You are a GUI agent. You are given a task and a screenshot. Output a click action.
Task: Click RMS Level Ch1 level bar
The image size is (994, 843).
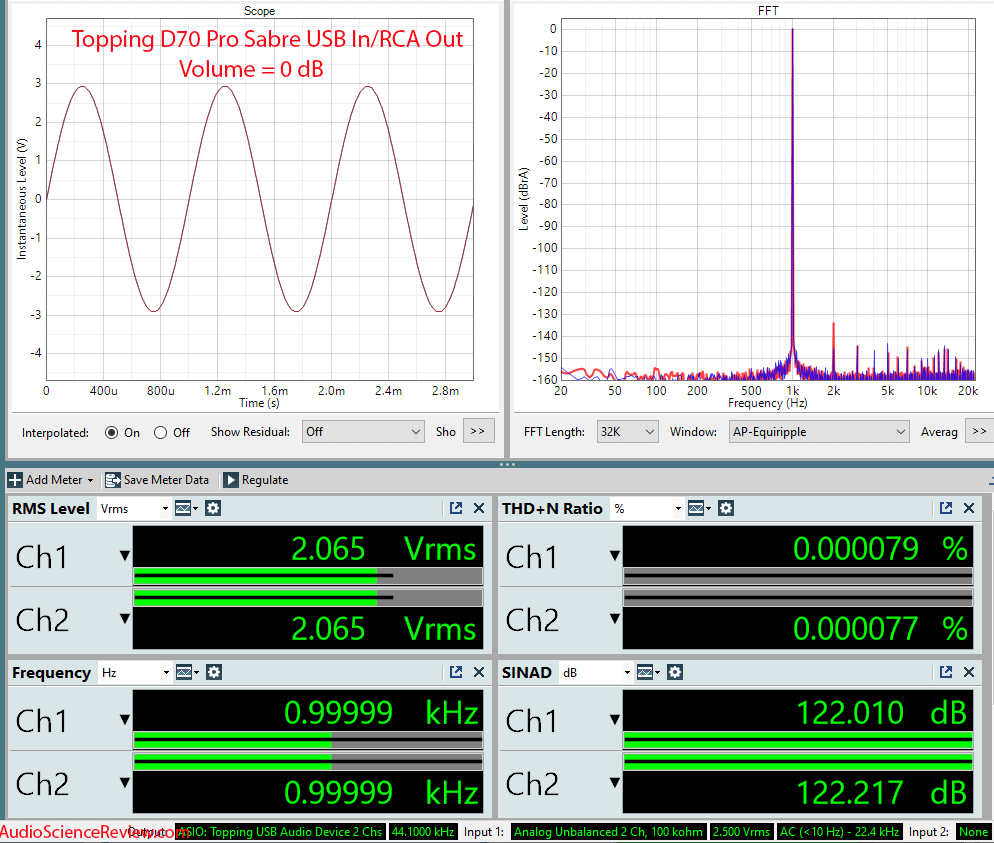308,576
